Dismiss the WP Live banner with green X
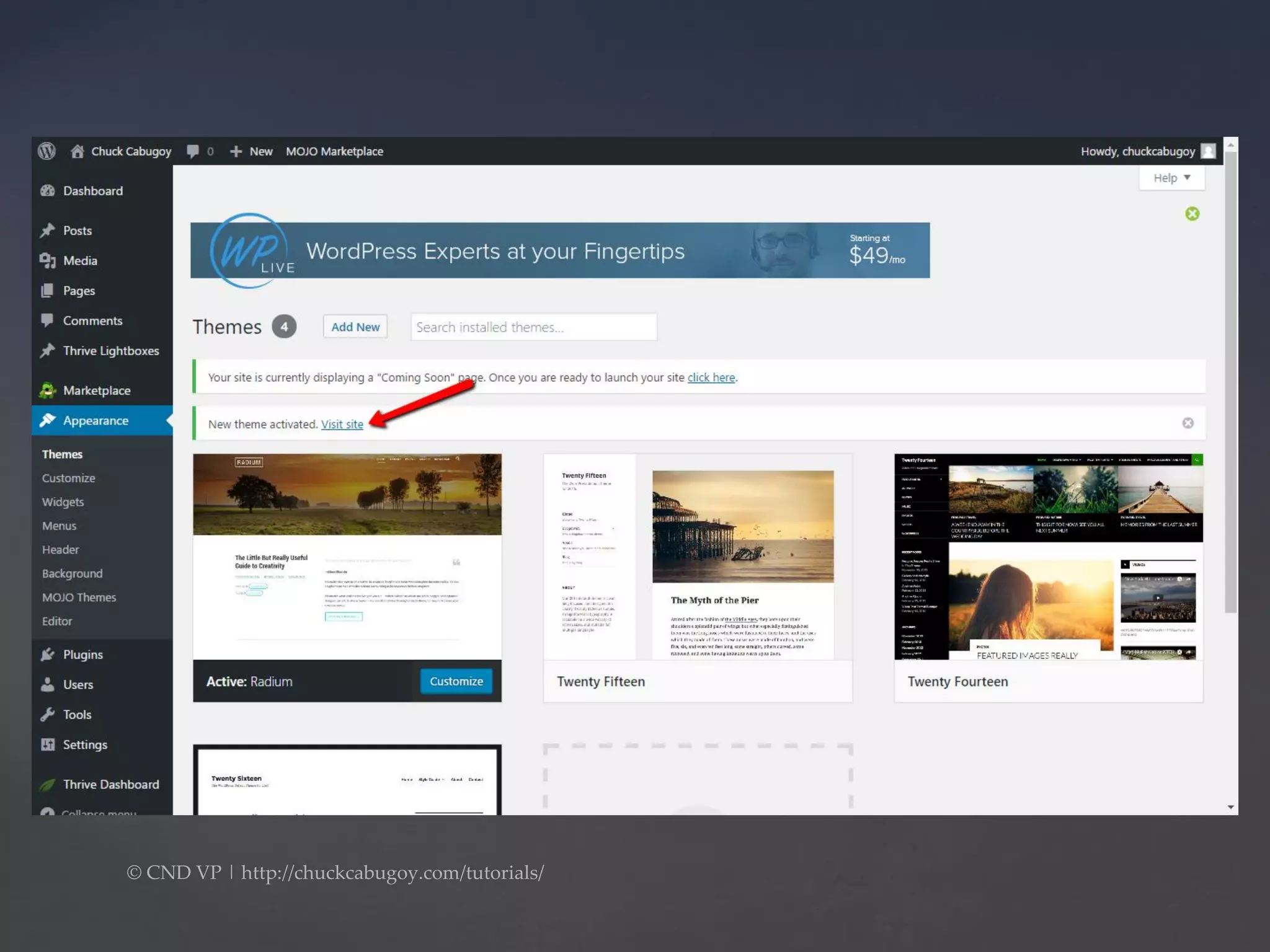The width and height of the screenshot is (1270, 952). (x=1192, y=214)
